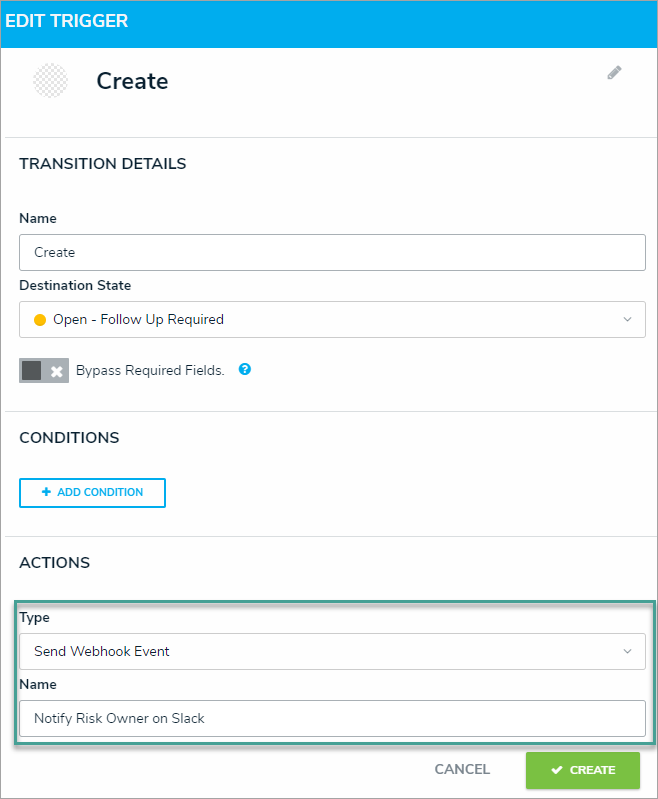The height and width of the screenshot is (799, 658).
Task: Click the Create trigger title heading
Action: [x=132, y=81]
